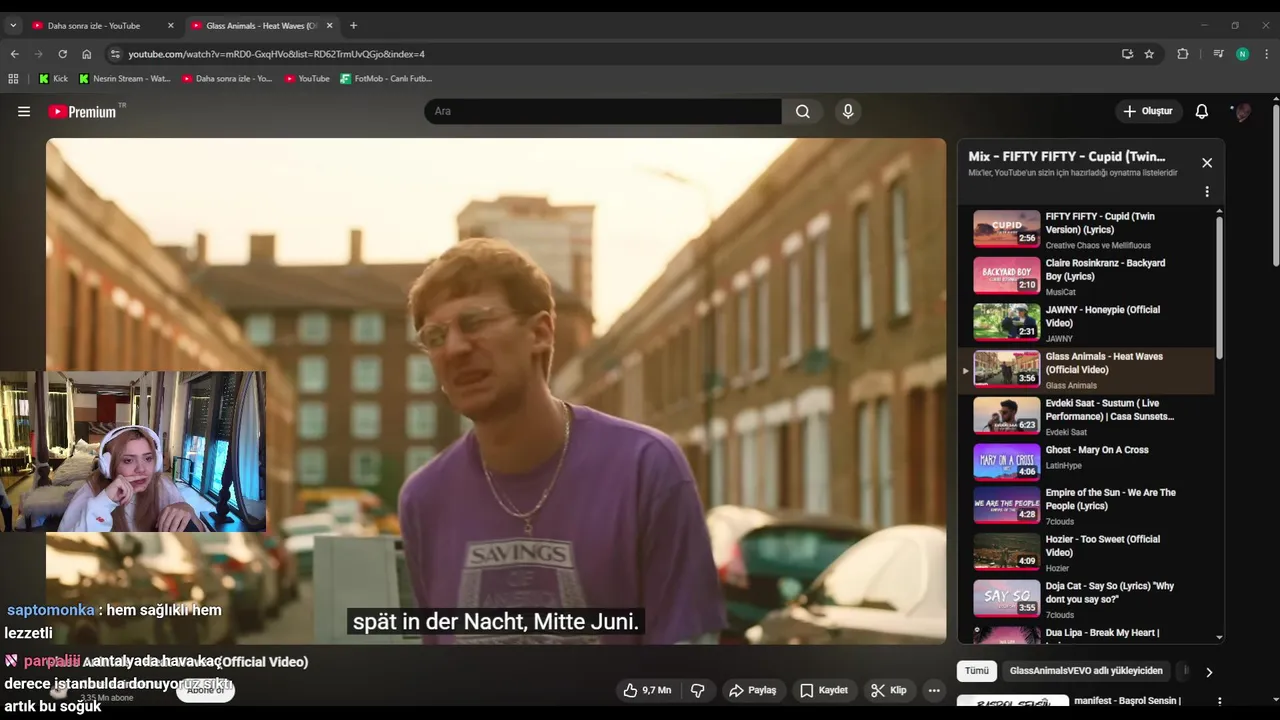Click the page vertical scrollbar thumb

1275,184
